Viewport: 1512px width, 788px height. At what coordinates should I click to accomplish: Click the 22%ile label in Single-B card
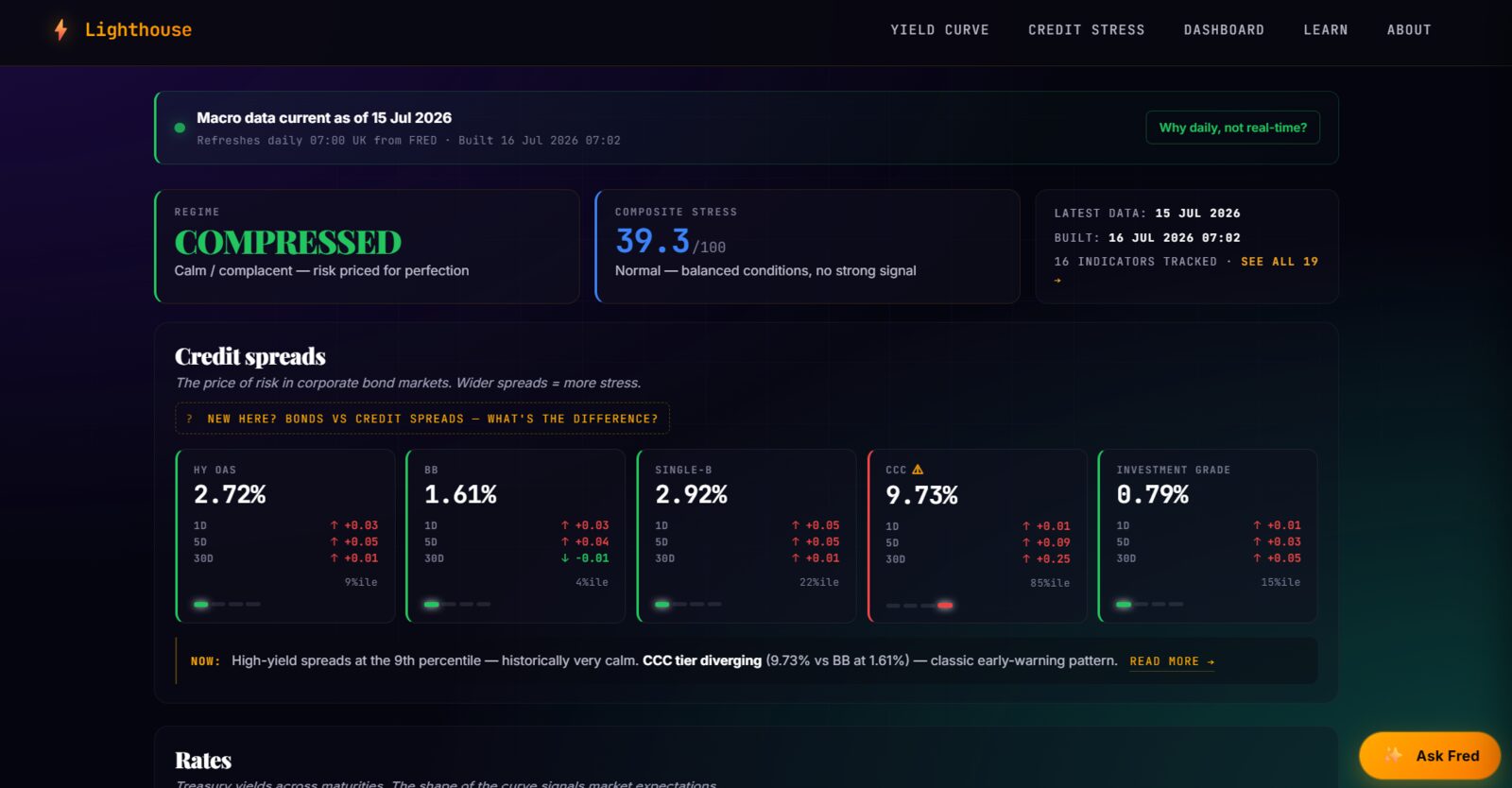[819, 582]
